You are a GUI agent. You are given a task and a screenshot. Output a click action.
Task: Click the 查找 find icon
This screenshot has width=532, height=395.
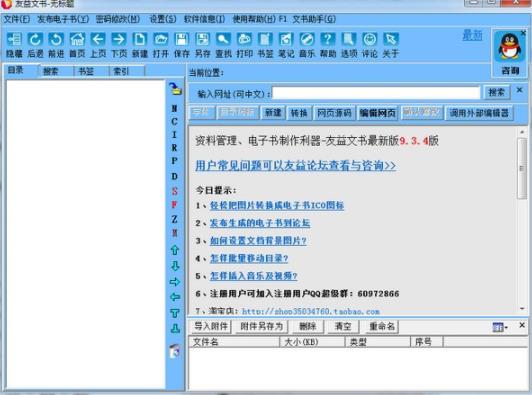[x=223, y=40]
